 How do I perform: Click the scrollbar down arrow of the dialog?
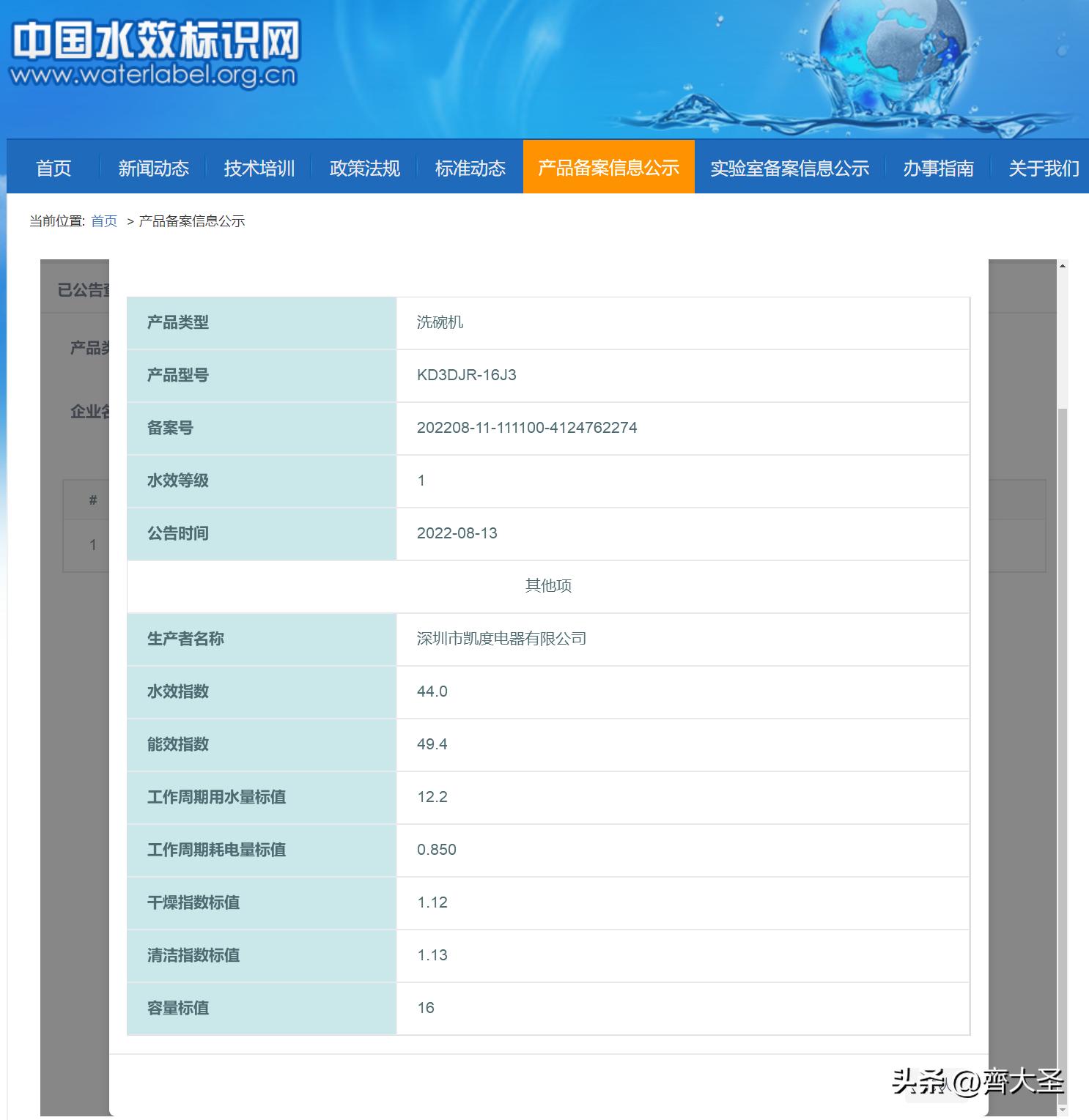pos(1062,1110)
